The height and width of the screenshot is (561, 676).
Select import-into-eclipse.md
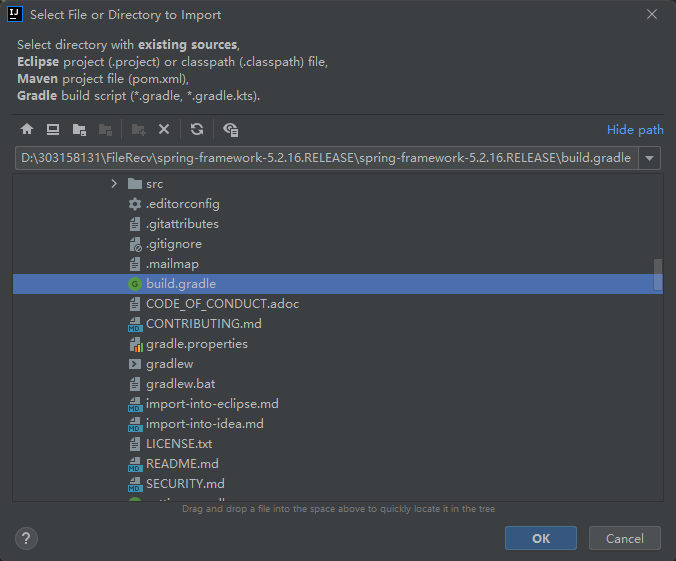338,404
